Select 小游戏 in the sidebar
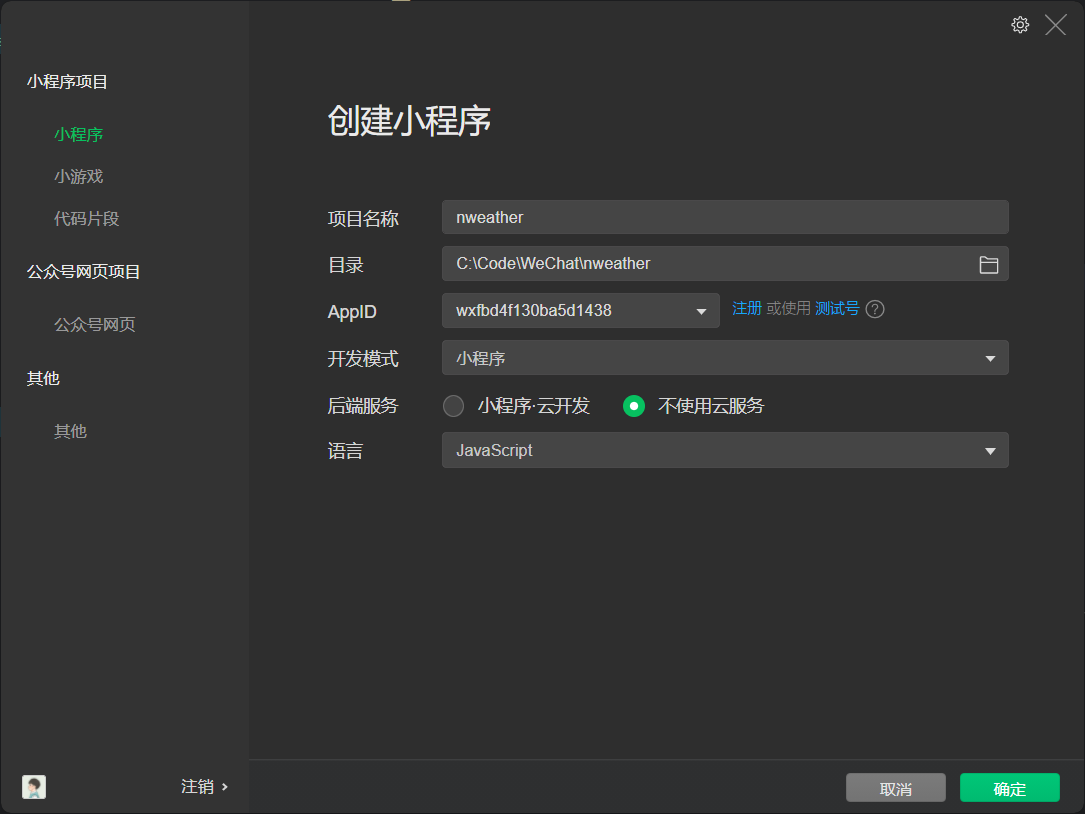The image size is (1085, 814). [x=79, y=177]
